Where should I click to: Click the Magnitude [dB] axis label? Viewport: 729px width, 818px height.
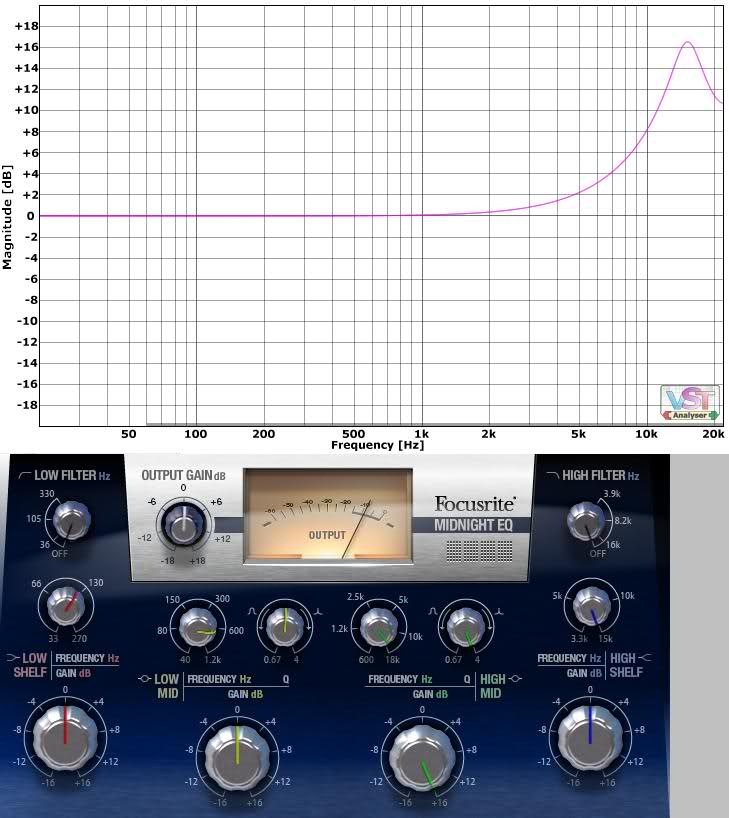tap(7, 217)
